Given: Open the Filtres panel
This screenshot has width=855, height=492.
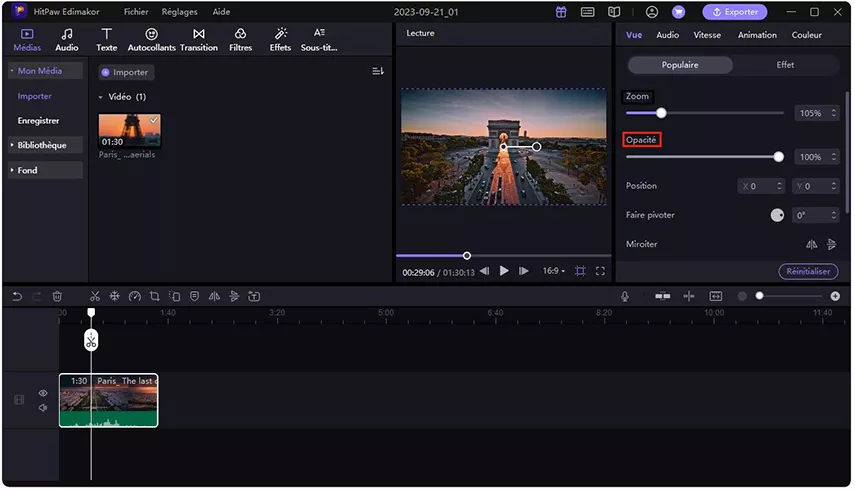Looking at the screenshot, I should point(240,40).
